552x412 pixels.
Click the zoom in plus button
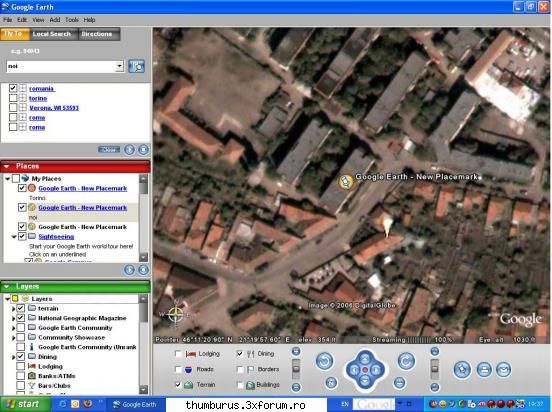(296, 351)
